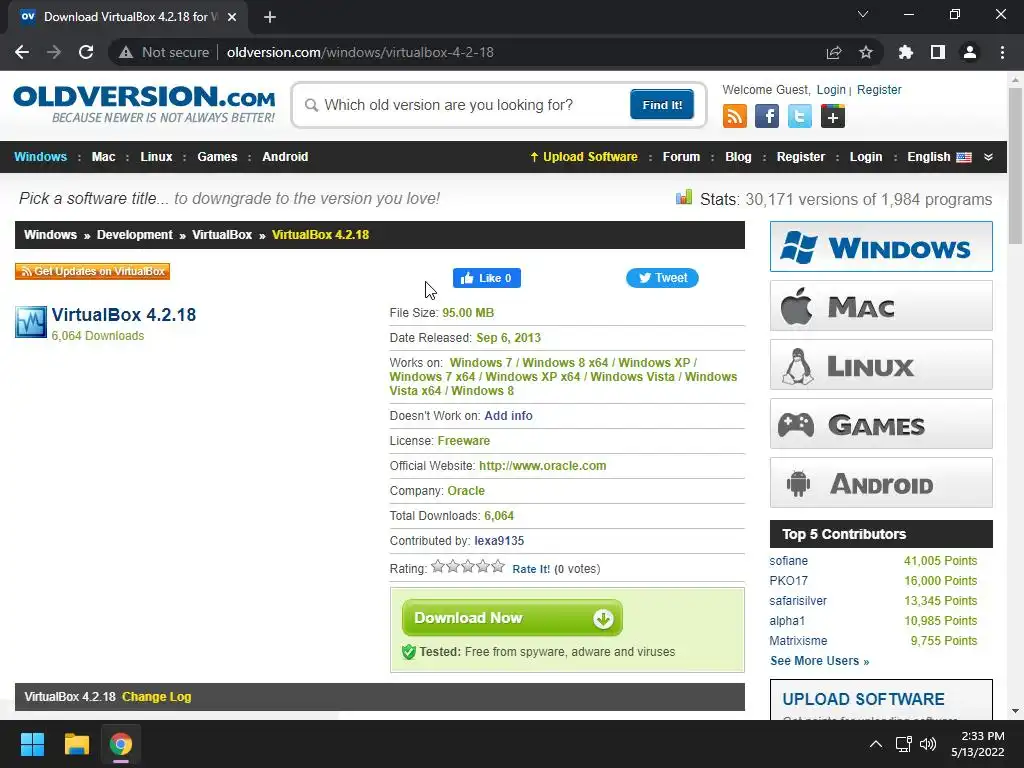Click the stats bar chart icon
Viewport: 1024px width, 768px height.
(x=684, y=197)
